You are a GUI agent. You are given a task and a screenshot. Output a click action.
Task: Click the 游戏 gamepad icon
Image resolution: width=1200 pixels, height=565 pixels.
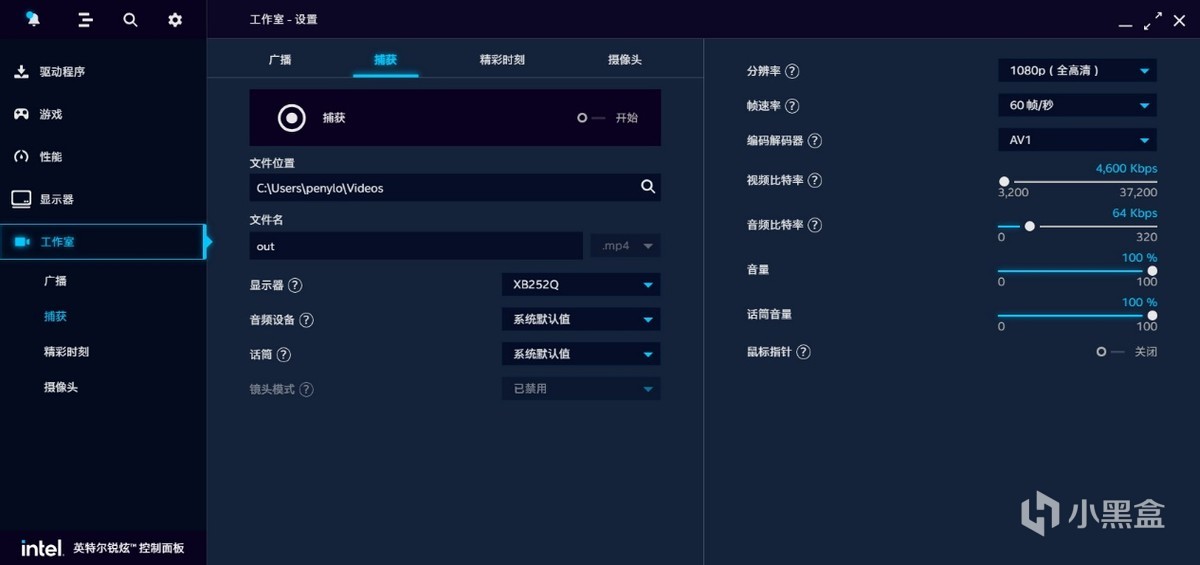click(x=21, y=114)
